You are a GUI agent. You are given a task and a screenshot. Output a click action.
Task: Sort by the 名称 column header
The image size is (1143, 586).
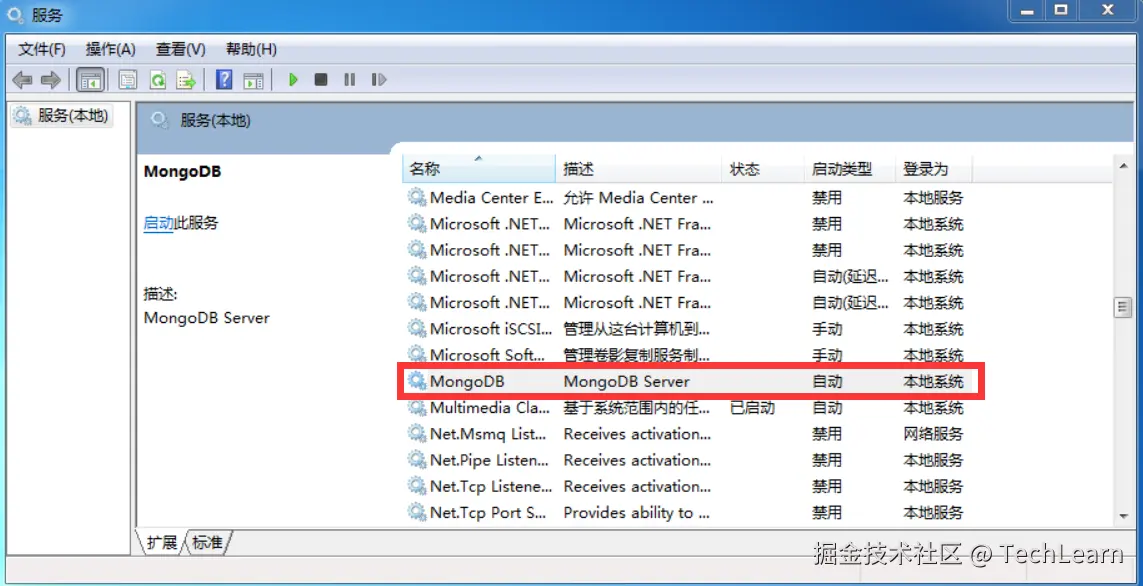(479, 169)
